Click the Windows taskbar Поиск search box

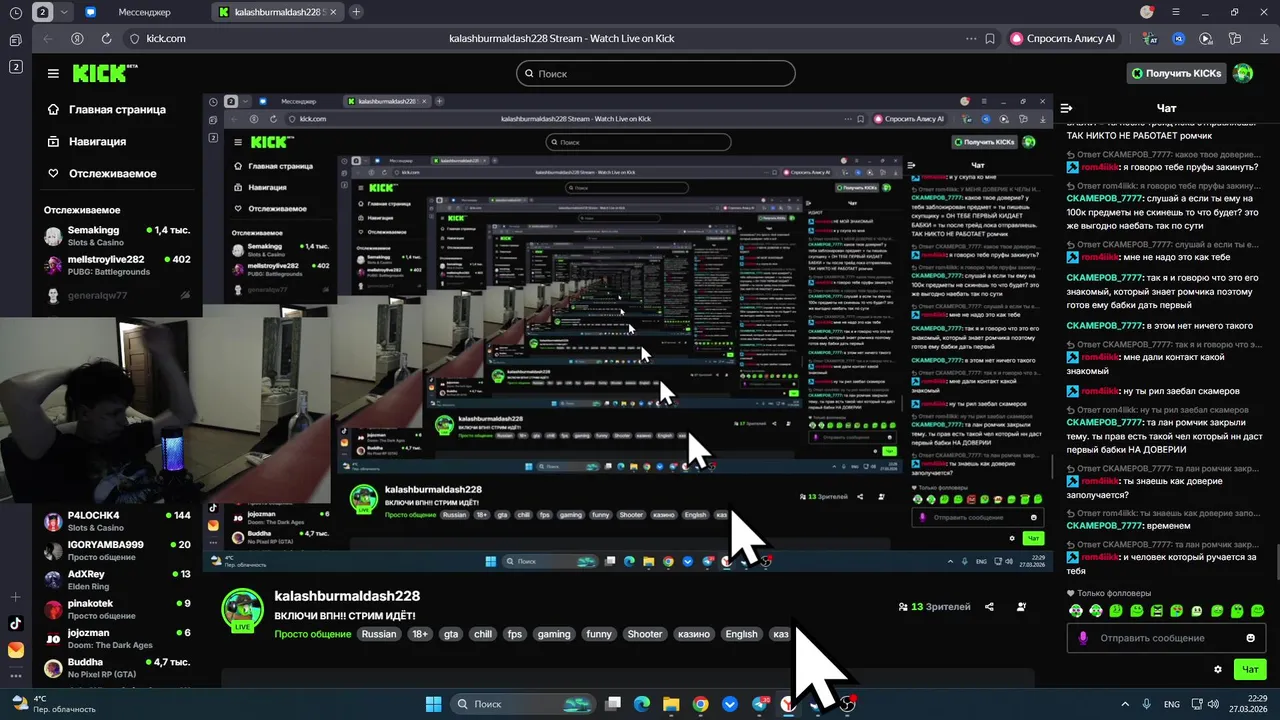[521, 704]
